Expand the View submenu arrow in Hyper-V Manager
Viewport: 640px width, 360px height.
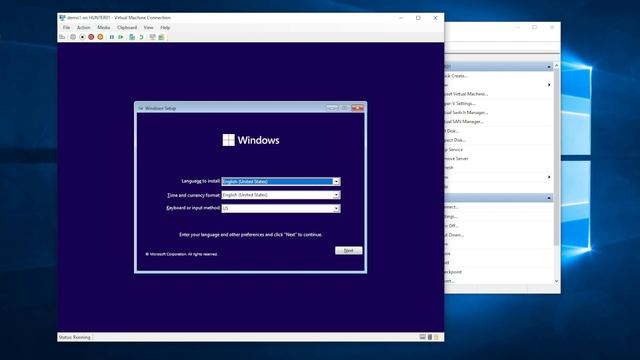tap(549, 177)
